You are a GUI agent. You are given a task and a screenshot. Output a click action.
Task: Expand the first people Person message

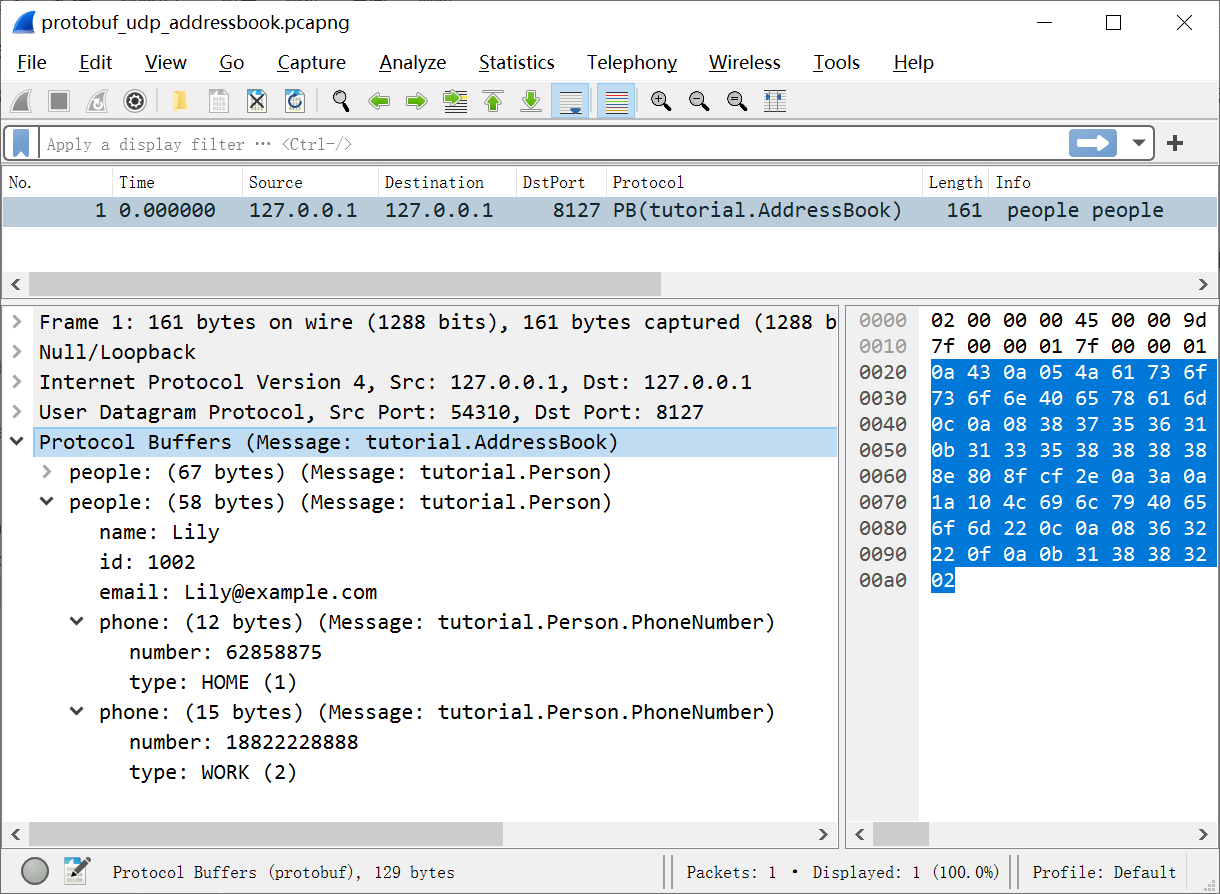click(x=47, y=472)
